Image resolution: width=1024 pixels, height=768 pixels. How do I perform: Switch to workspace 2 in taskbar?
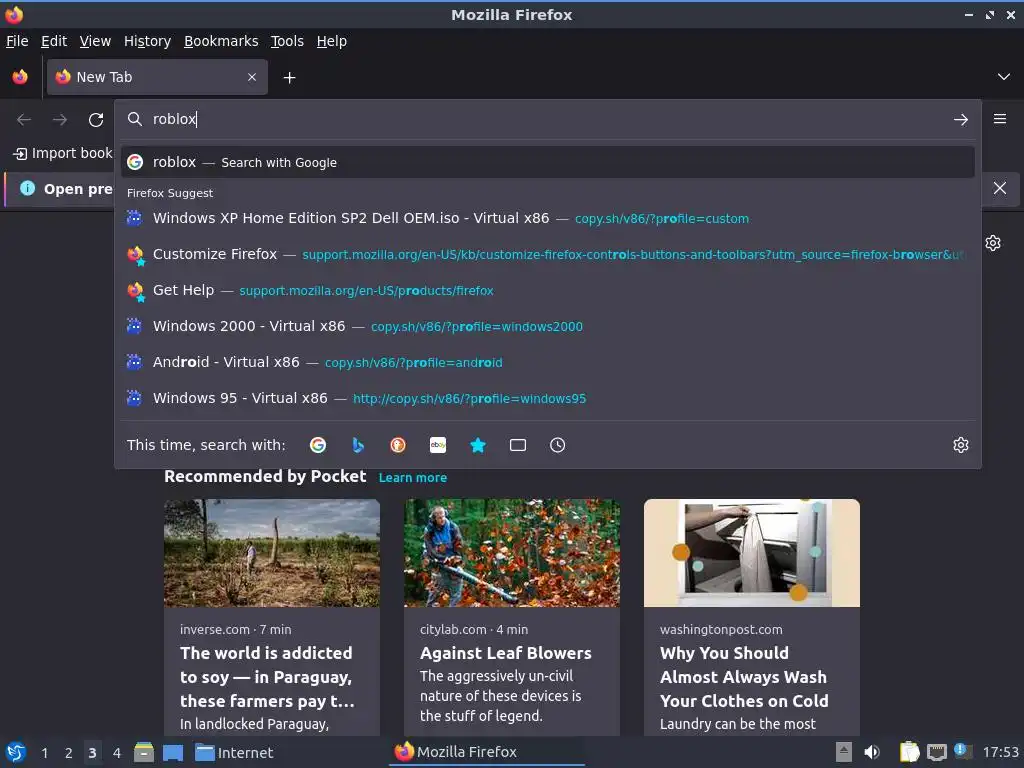pos(69,753)
